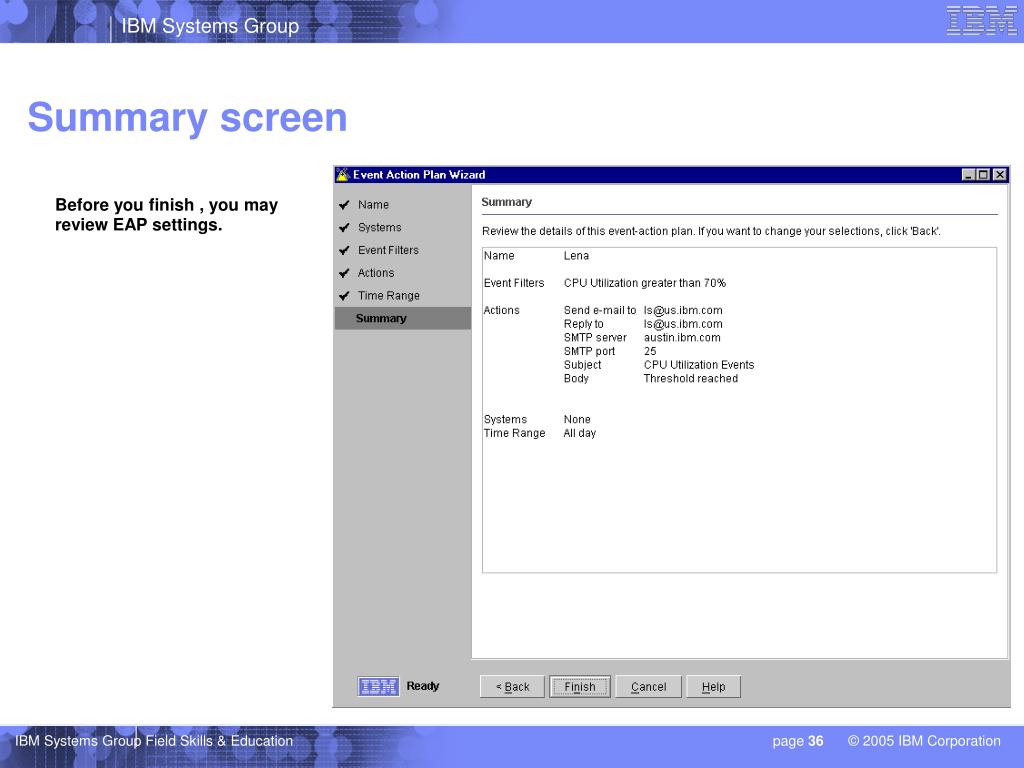Click the checkmark beside Actions step
The image size is (1024, 768).
tap(344, 273)
